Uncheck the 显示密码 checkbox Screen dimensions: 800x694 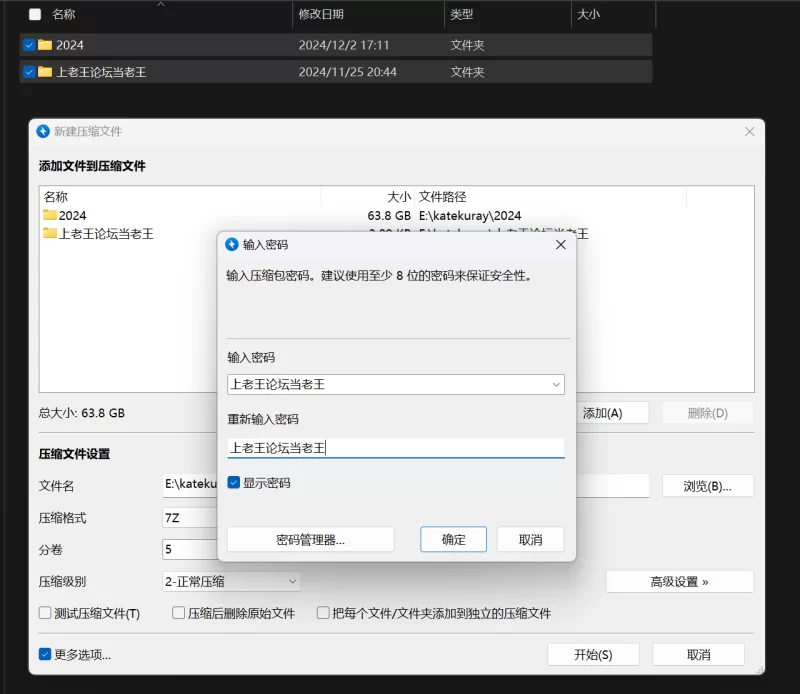click(x=234, y=483)
